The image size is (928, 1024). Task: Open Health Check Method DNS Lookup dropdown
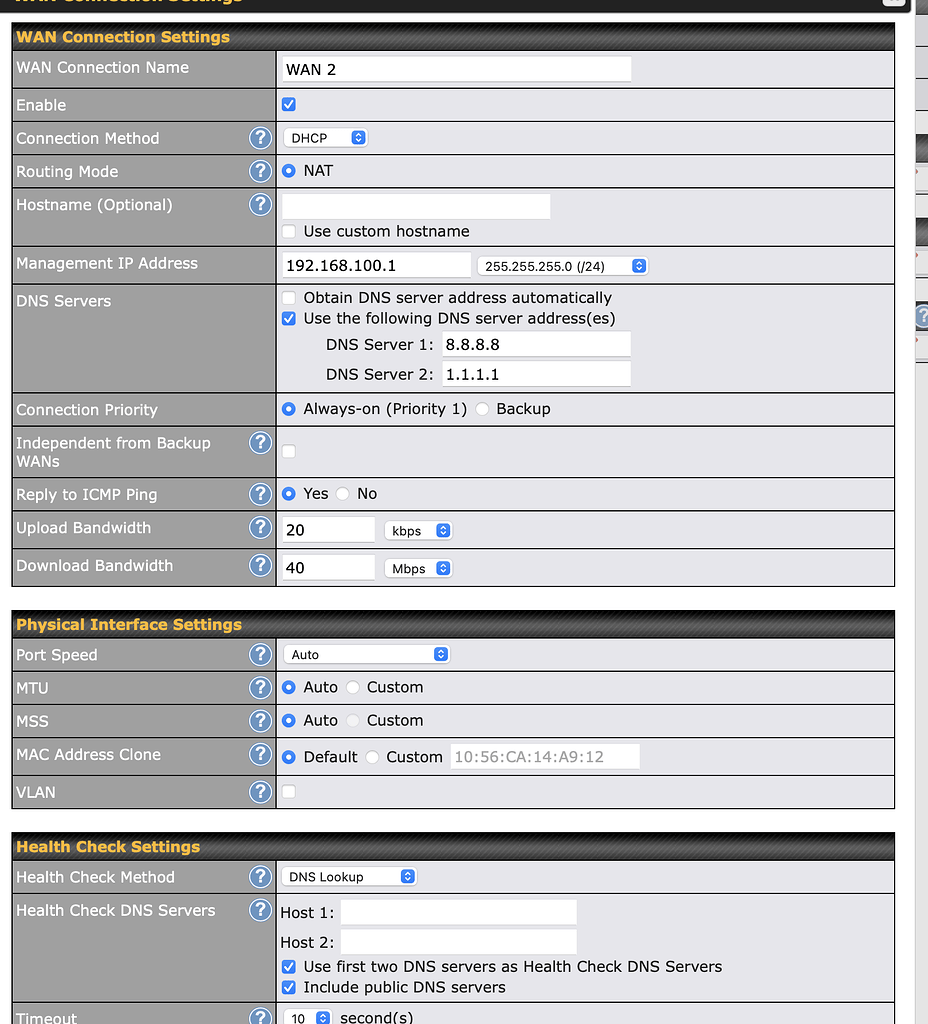349,877
